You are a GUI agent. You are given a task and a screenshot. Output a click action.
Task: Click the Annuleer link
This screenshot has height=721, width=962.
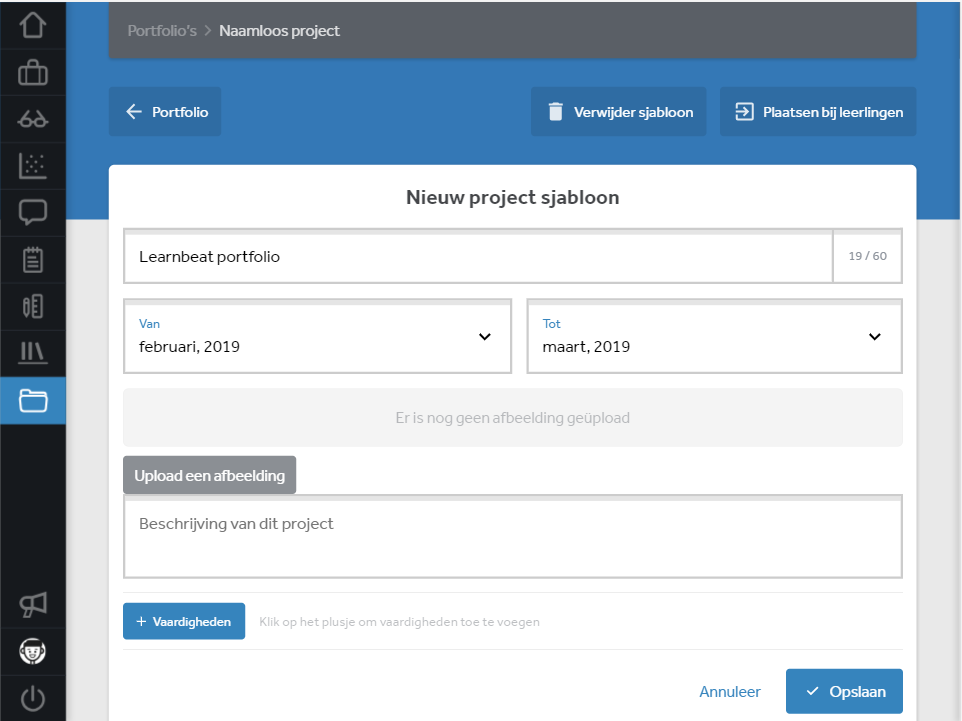(x=729, y=692)
